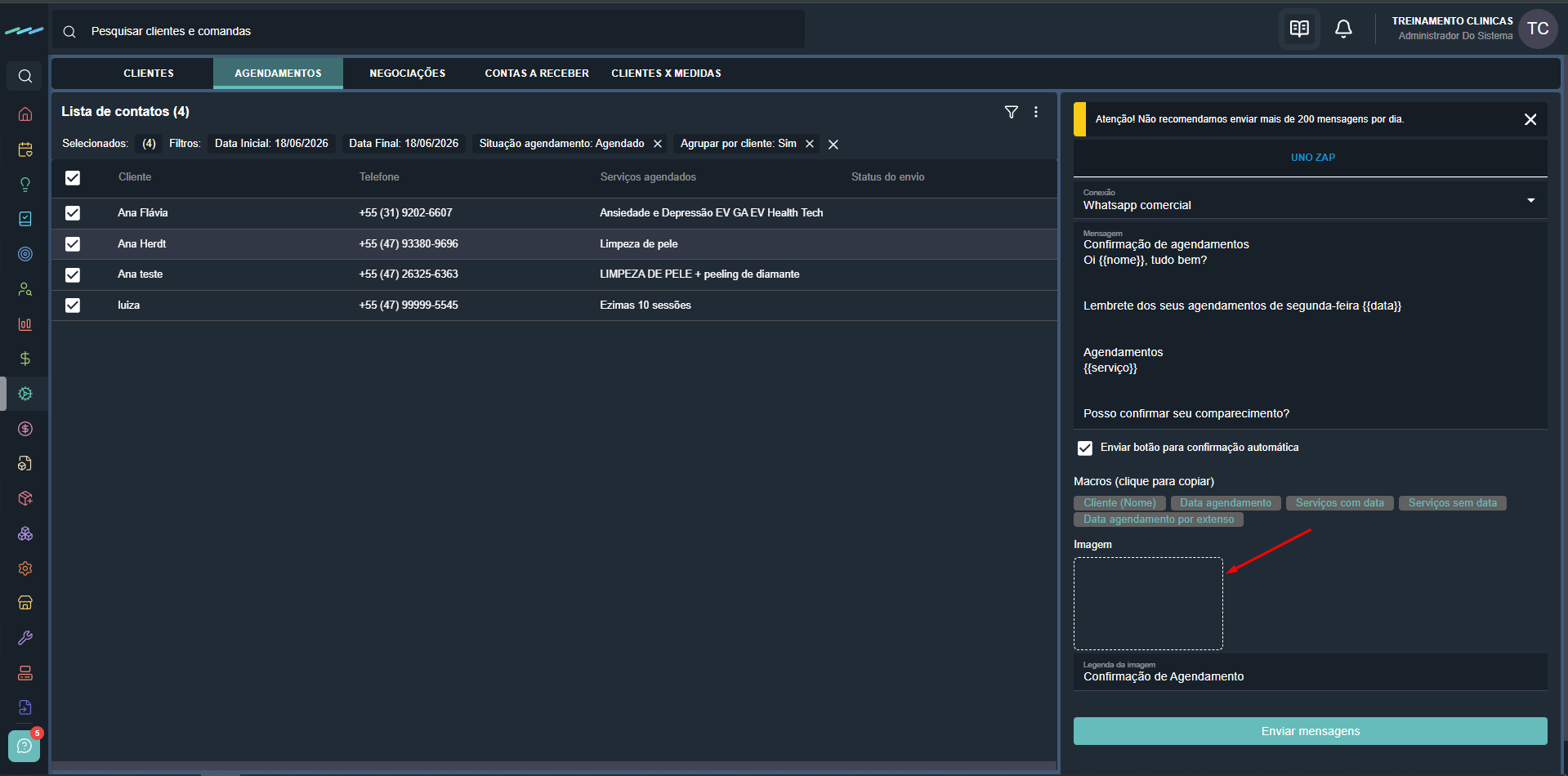
Task: Click the sidebar magnifier search icon
Action: point(25,76)
